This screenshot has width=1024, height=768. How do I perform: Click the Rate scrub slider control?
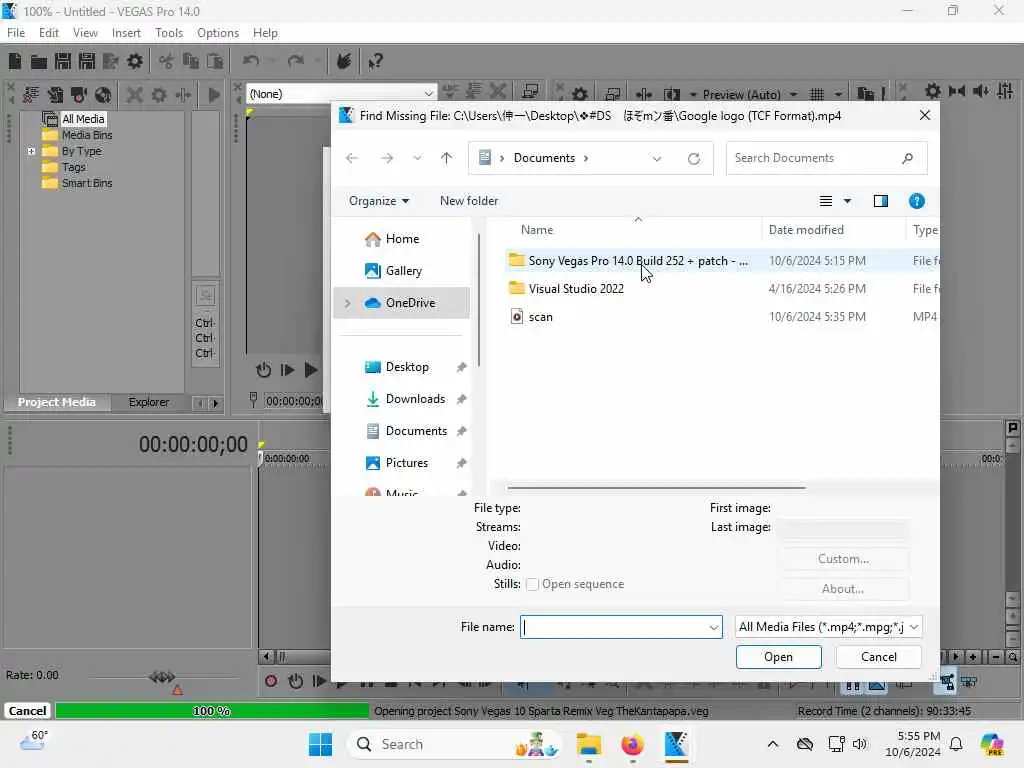click(x=162, y=677)
